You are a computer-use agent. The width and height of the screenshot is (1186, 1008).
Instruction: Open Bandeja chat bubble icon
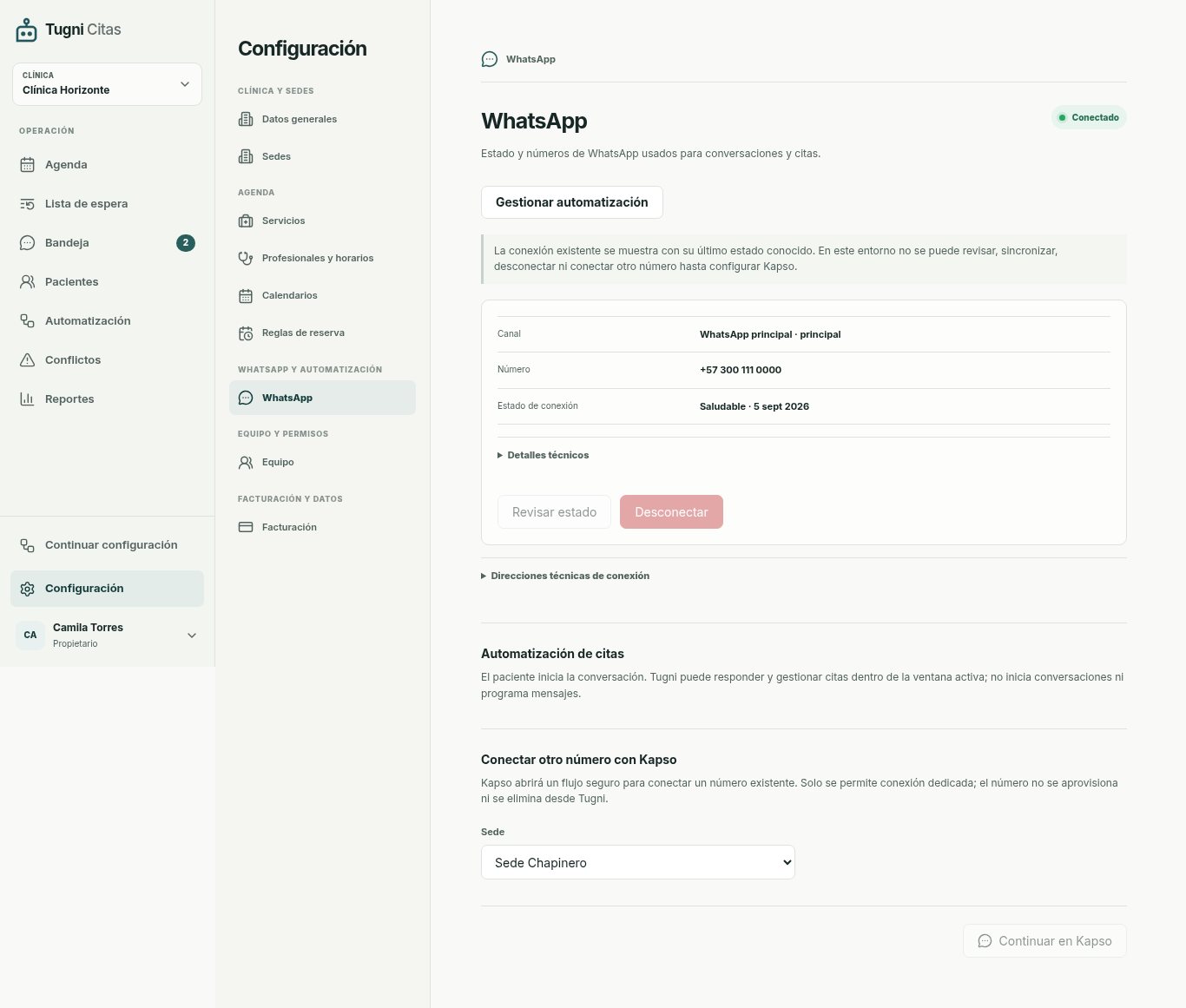coord(27,242)
